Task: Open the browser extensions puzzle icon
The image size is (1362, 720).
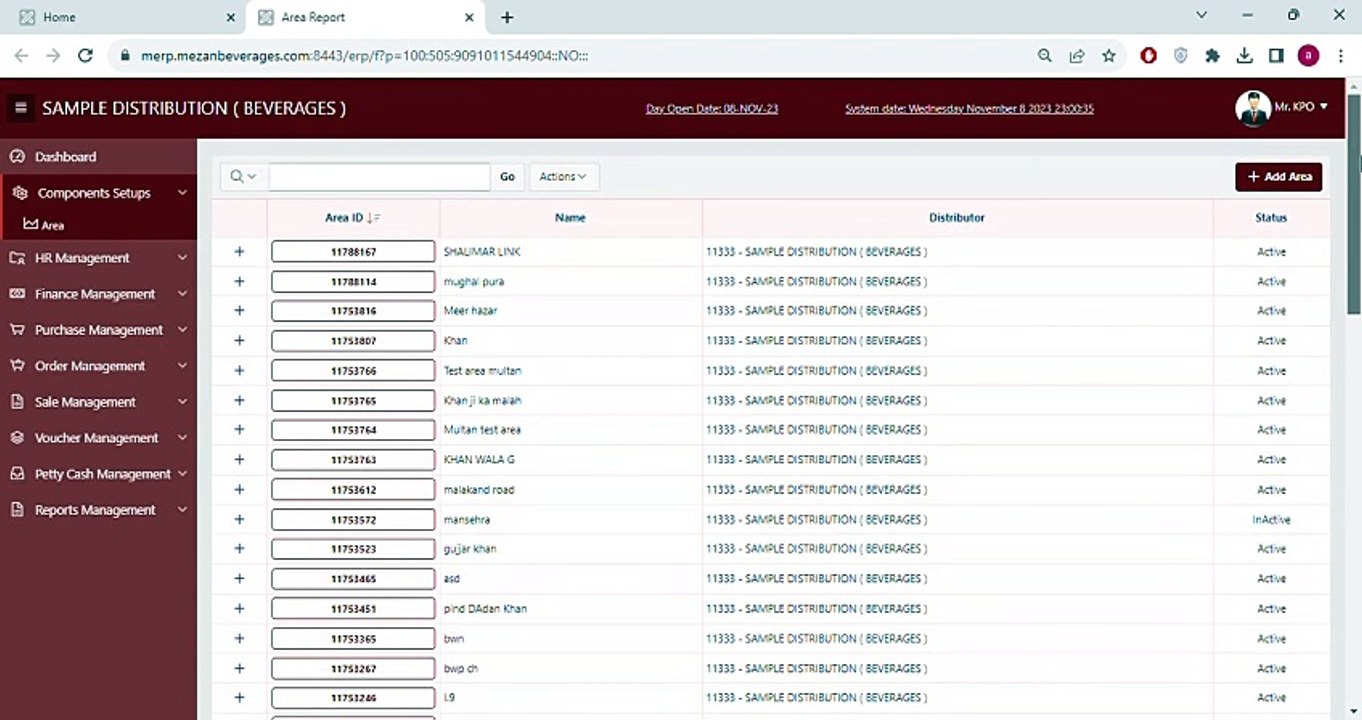Action: pyautogui.click(x=1212, y=56)
